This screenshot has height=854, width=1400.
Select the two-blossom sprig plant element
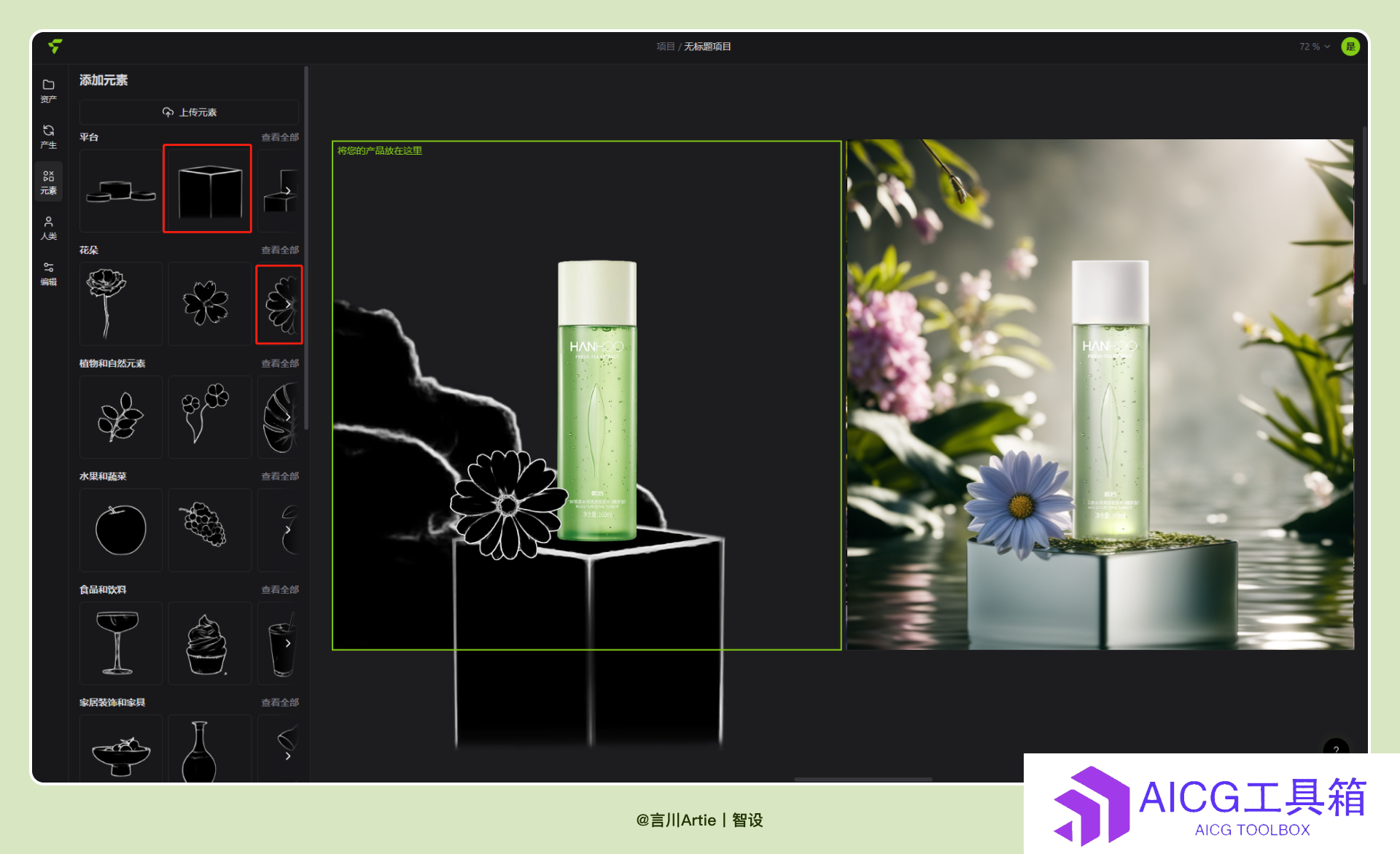click(x=209, y=417)
